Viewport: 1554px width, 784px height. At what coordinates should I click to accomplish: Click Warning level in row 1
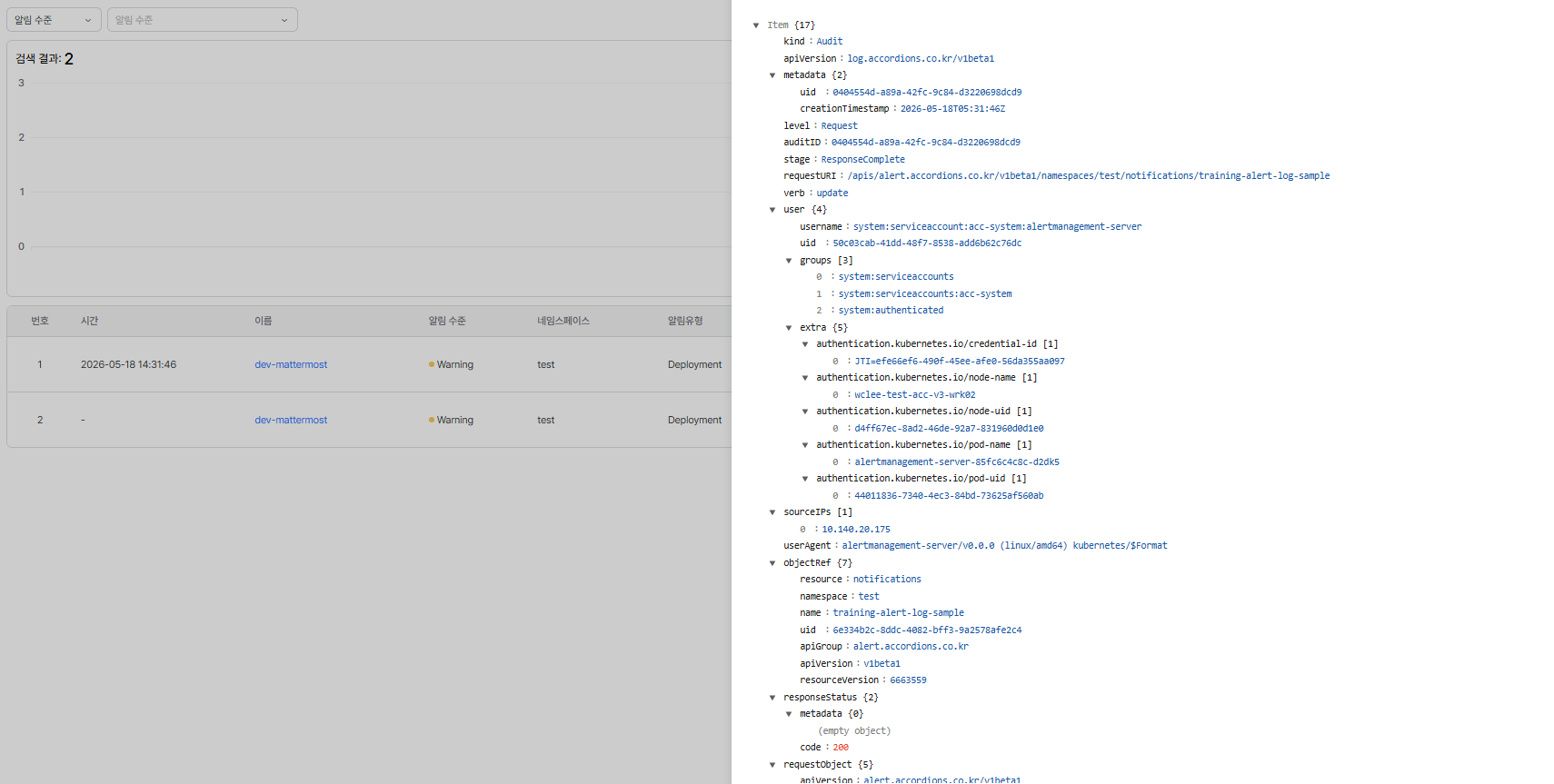(x=451, y=364)
